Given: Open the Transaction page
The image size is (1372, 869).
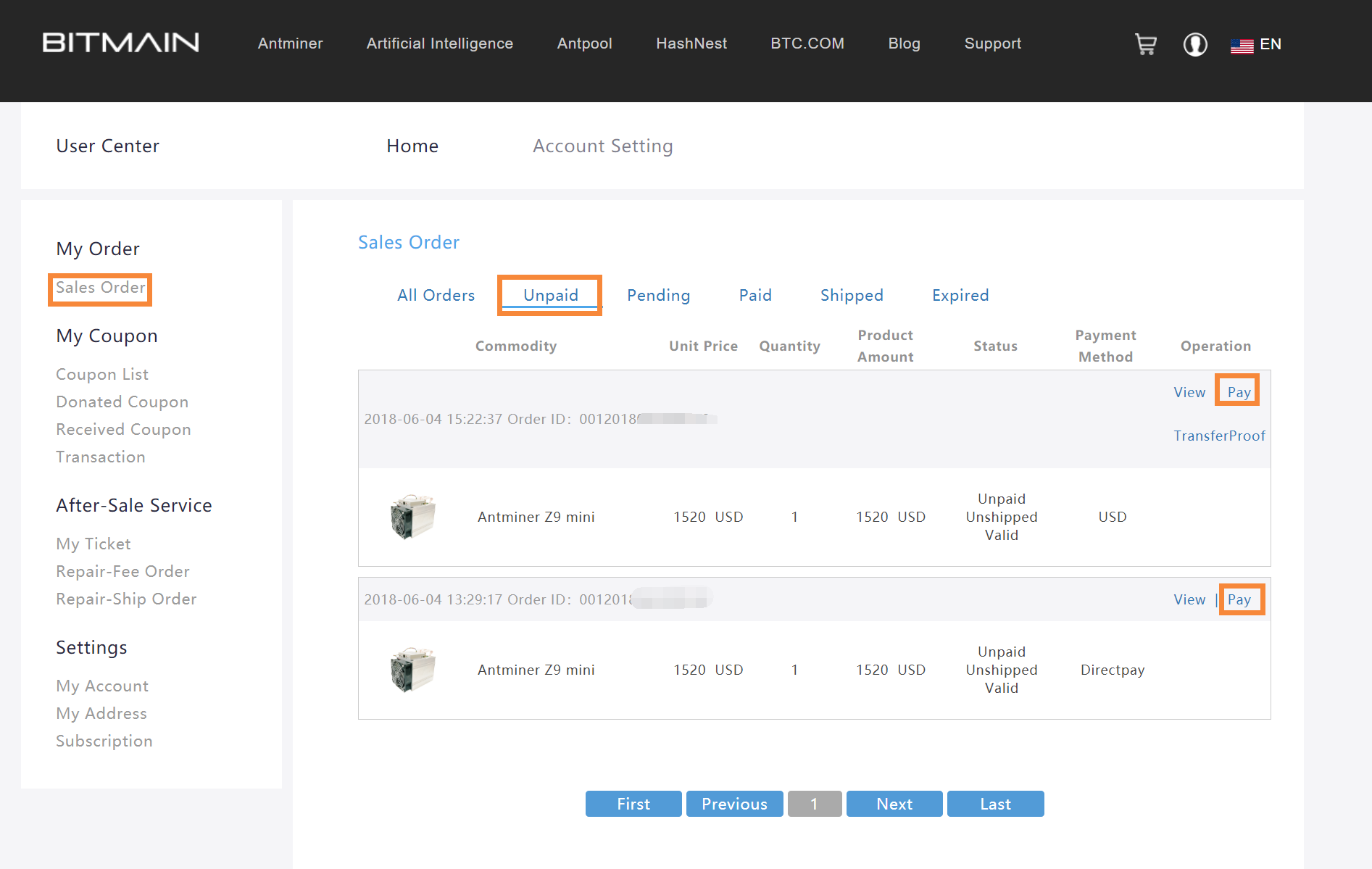Looking at the screenshot, I should pyautogui.click(x=101, y=457).
